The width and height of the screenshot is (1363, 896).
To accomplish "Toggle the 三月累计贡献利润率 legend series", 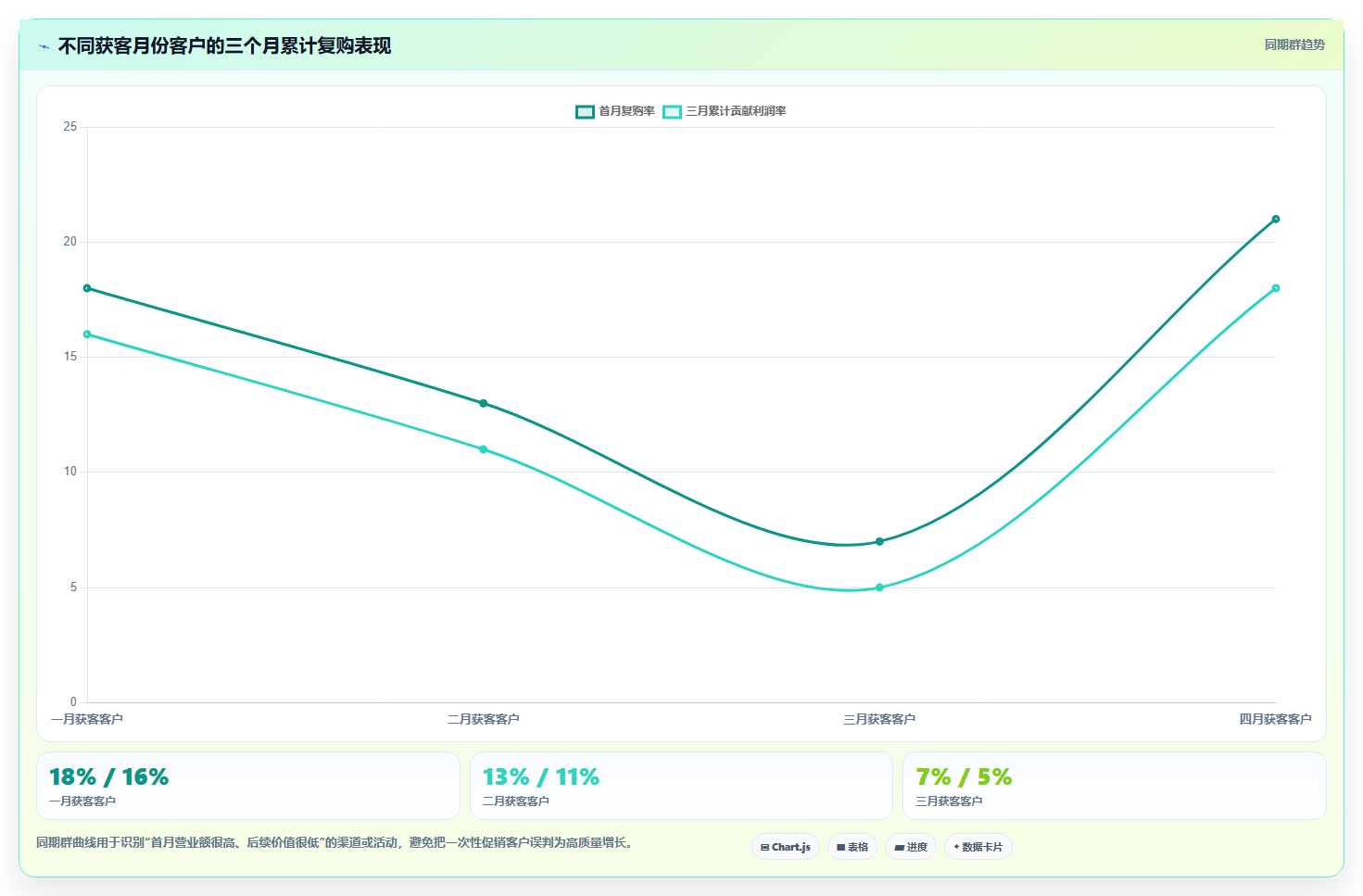I will [x=725, y=111].
